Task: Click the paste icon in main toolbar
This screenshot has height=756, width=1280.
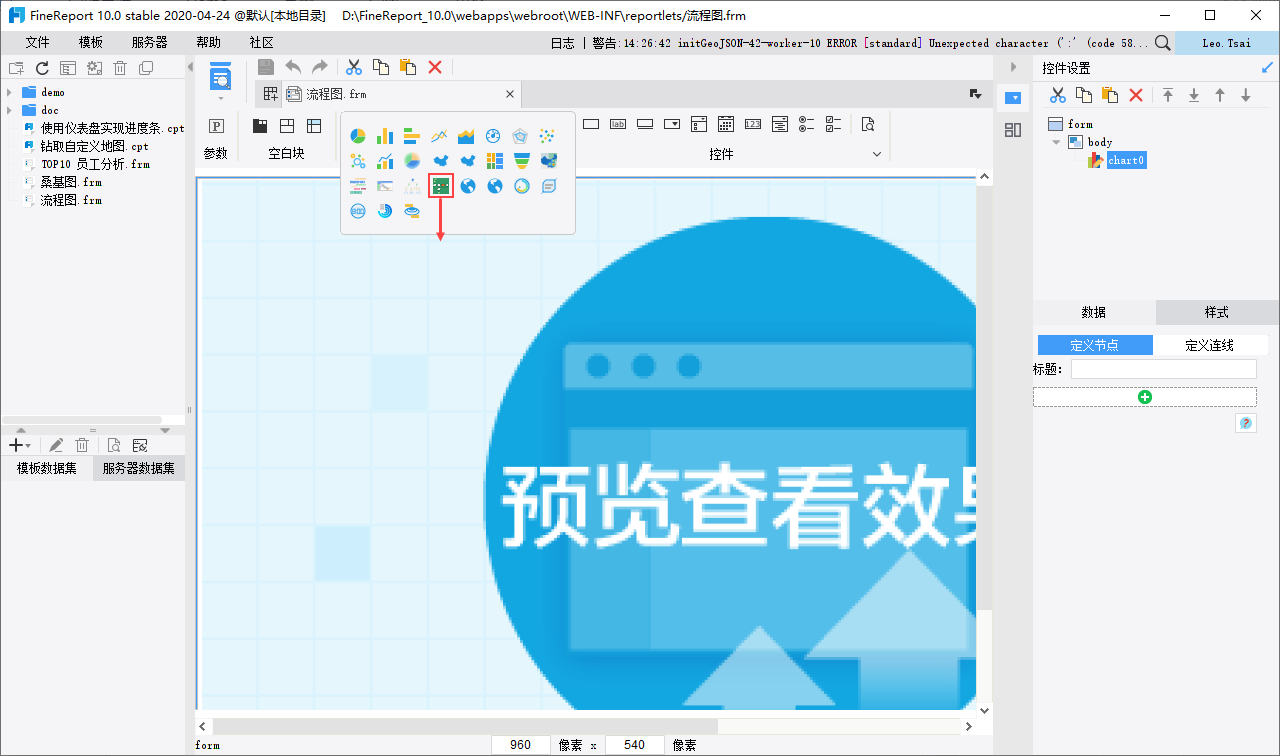Action: point(408,67)
